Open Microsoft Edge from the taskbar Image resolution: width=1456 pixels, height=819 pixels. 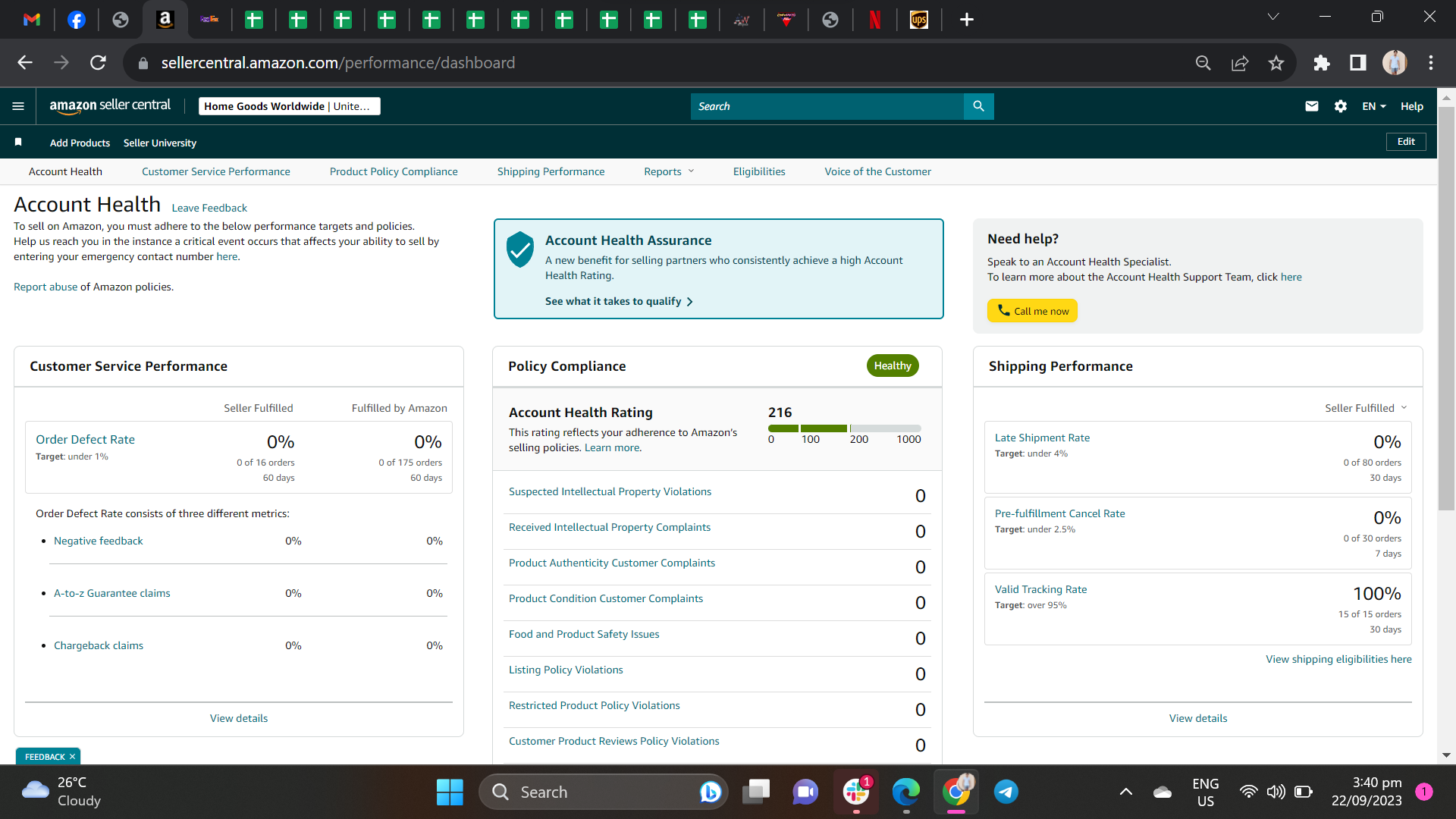905,792
